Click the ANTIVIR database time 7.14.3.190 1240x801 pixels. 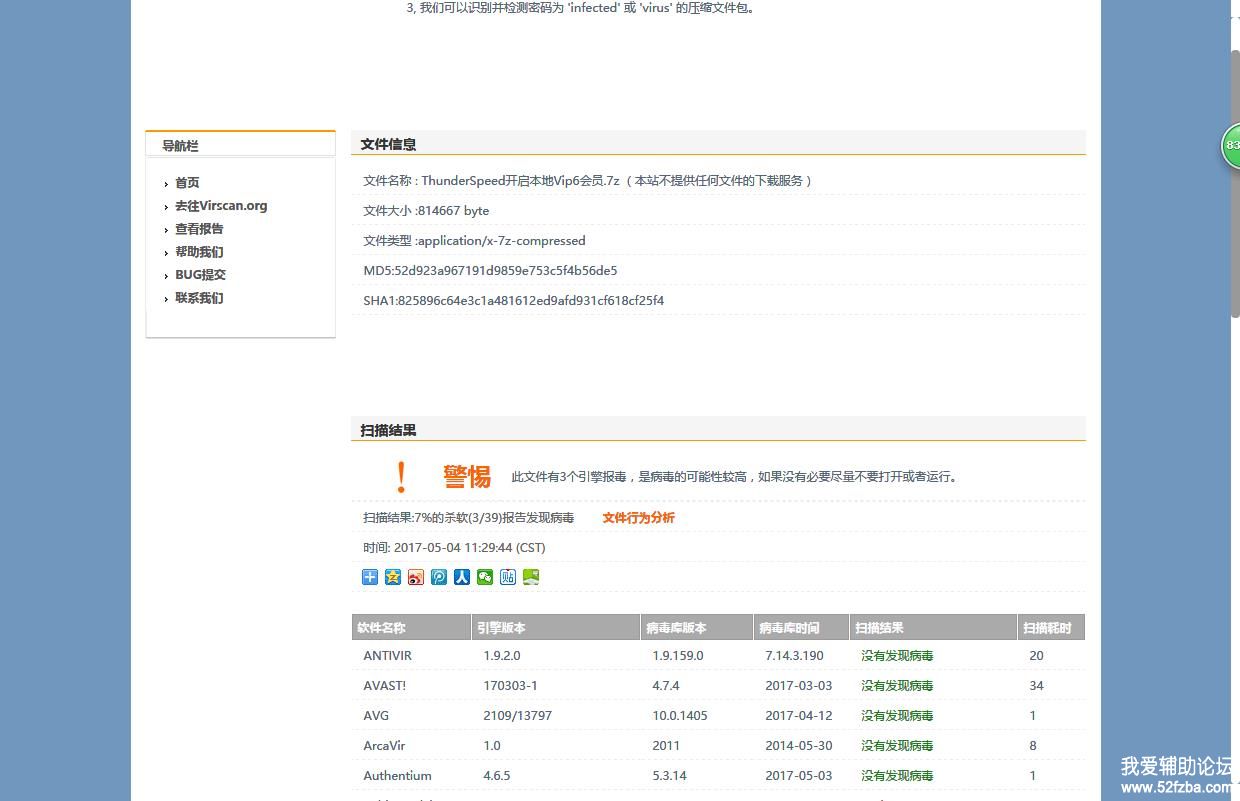(794, 656)
